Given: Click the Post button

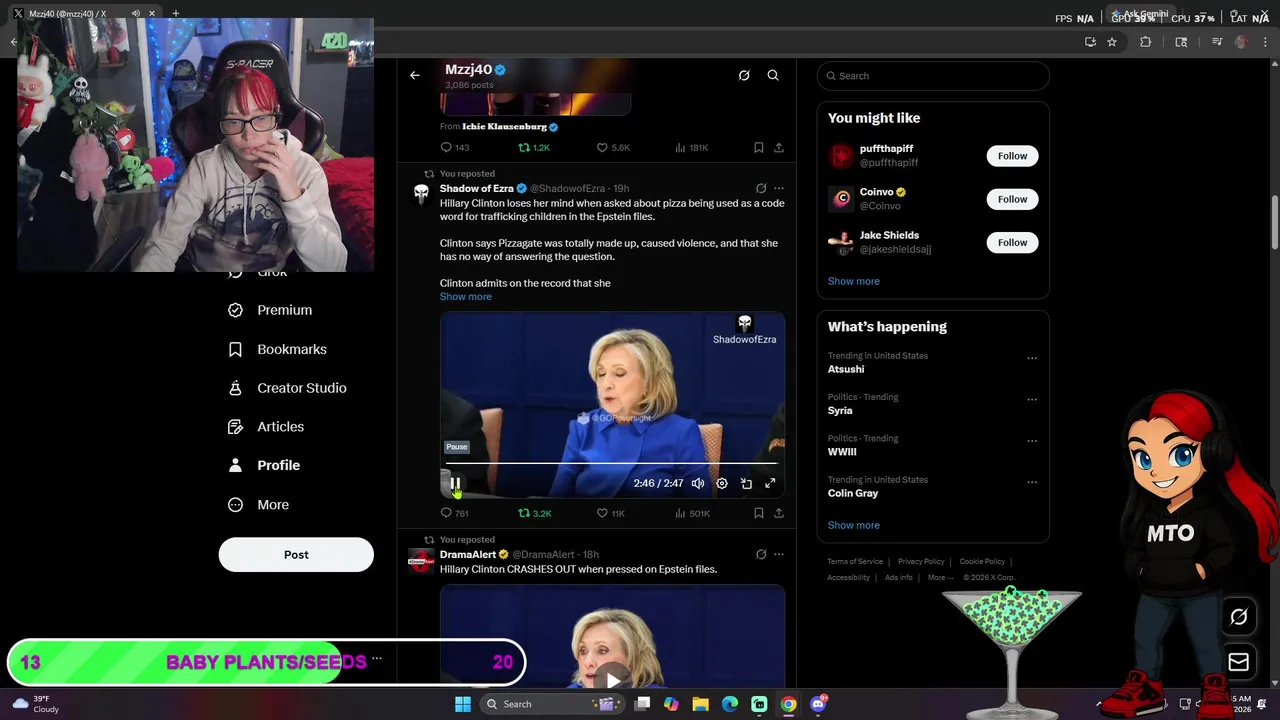Looking at the screenshot, I should pos(296,555).
